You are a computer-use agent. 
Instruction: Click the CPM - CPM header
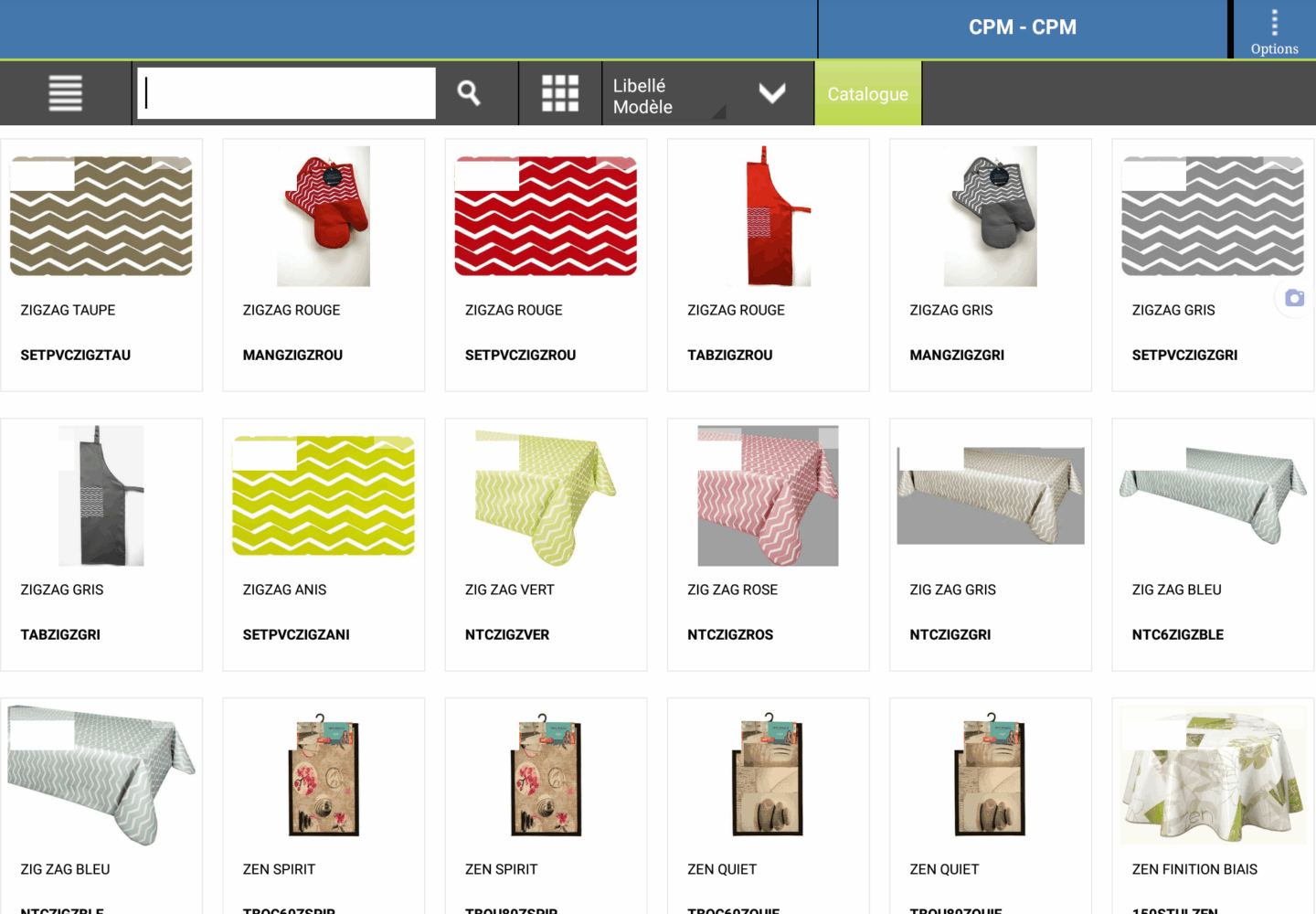pyautogui.click(x=1023, y=27)
